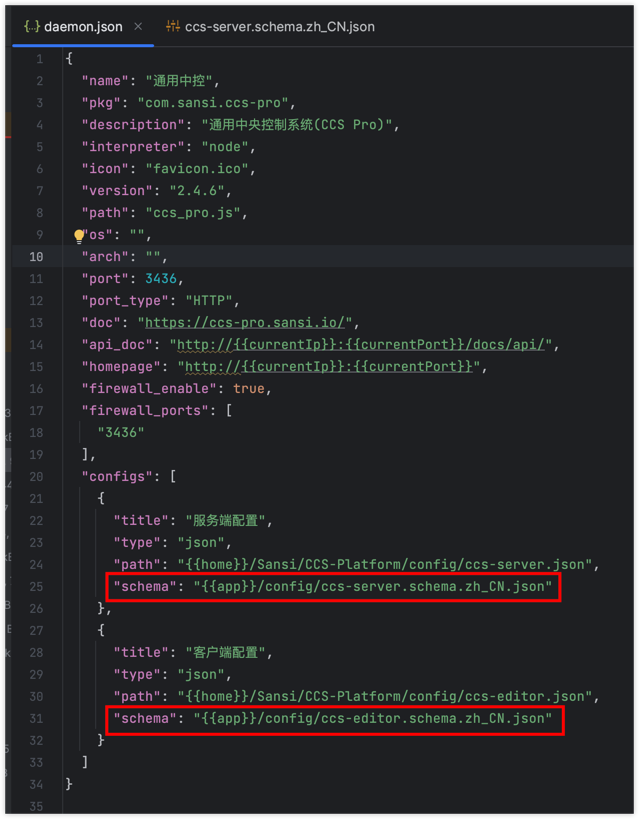Click the "HTTP" port_type value
The image size is (639, 819).
209,301
